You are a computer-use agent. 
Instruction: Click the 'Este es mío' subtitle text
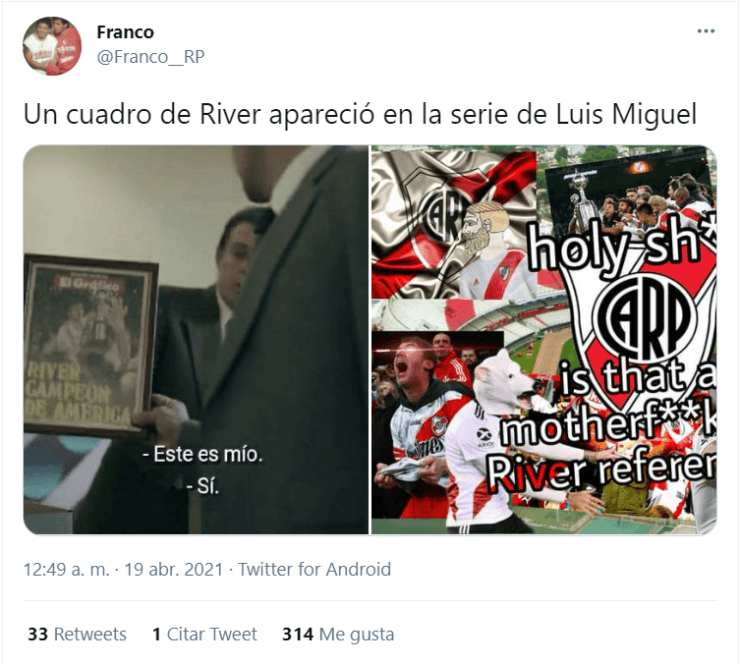203,454
